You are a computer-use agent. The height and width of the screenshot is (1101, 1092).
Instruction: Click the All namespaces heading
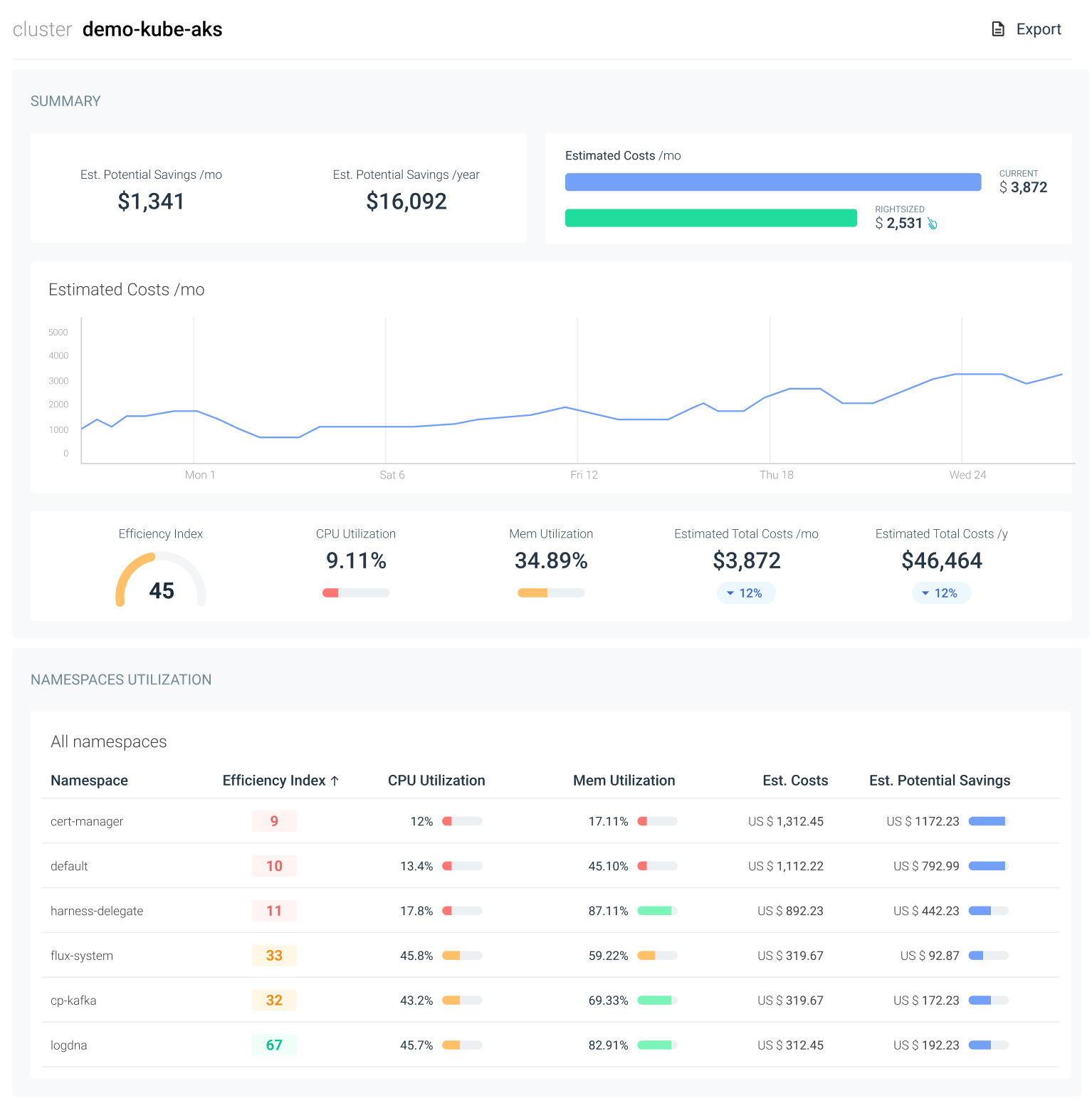(109, 742)
